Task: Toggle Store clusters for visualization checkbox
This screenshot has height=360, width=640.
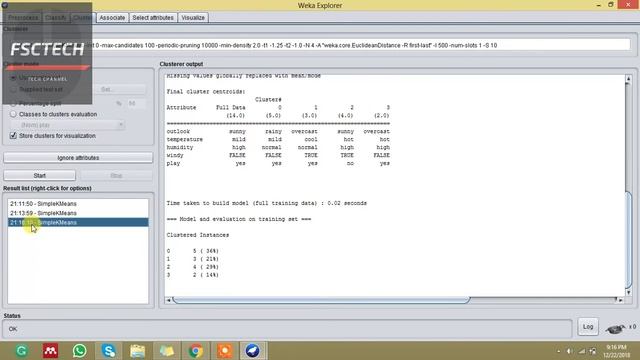Action: 13,136
